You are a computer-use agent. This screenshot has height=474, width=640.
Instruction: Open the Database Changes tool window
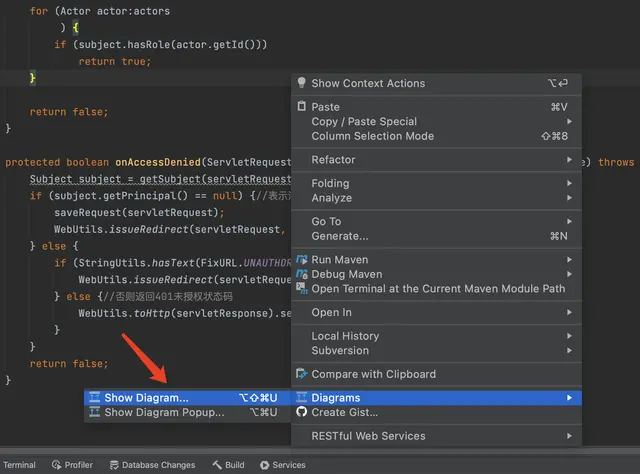[153, 465]
